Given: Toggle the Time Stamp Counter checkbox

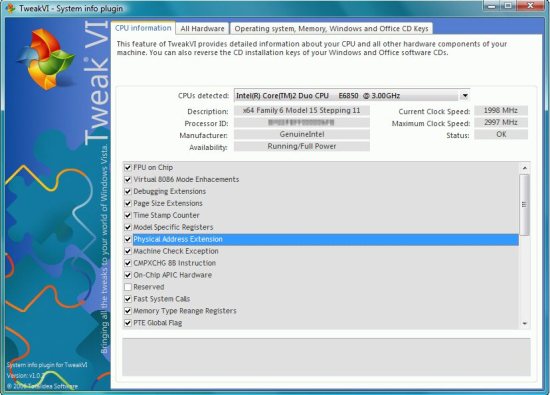Looking at the screenshot, I should (128, 215).
